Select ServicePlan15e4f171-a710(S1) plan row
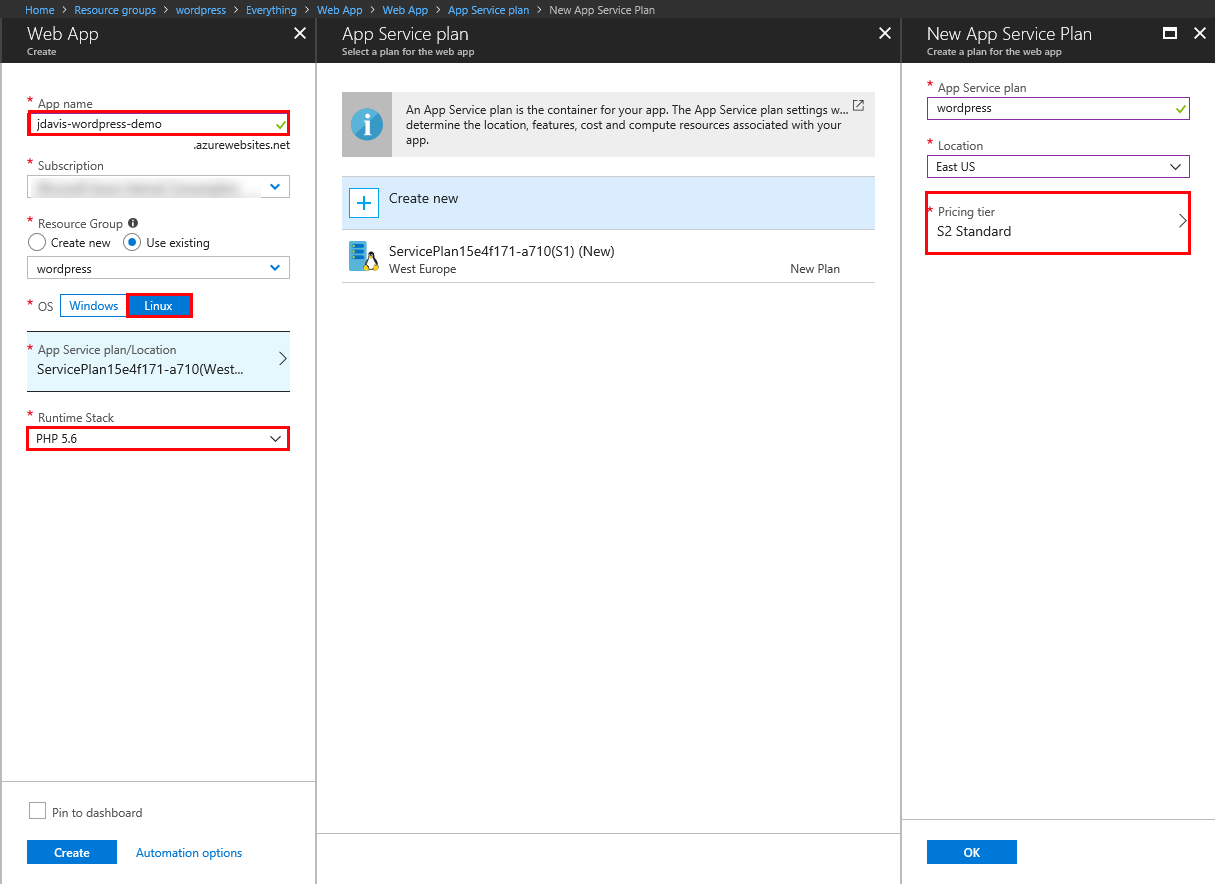Viewport: 1215px width, 884px height. [608, 258]
